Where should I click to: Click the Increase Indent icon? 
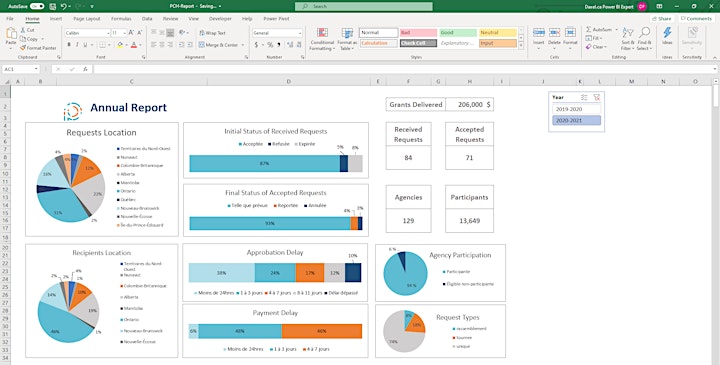pyautogui.click(x=190, y=45)
